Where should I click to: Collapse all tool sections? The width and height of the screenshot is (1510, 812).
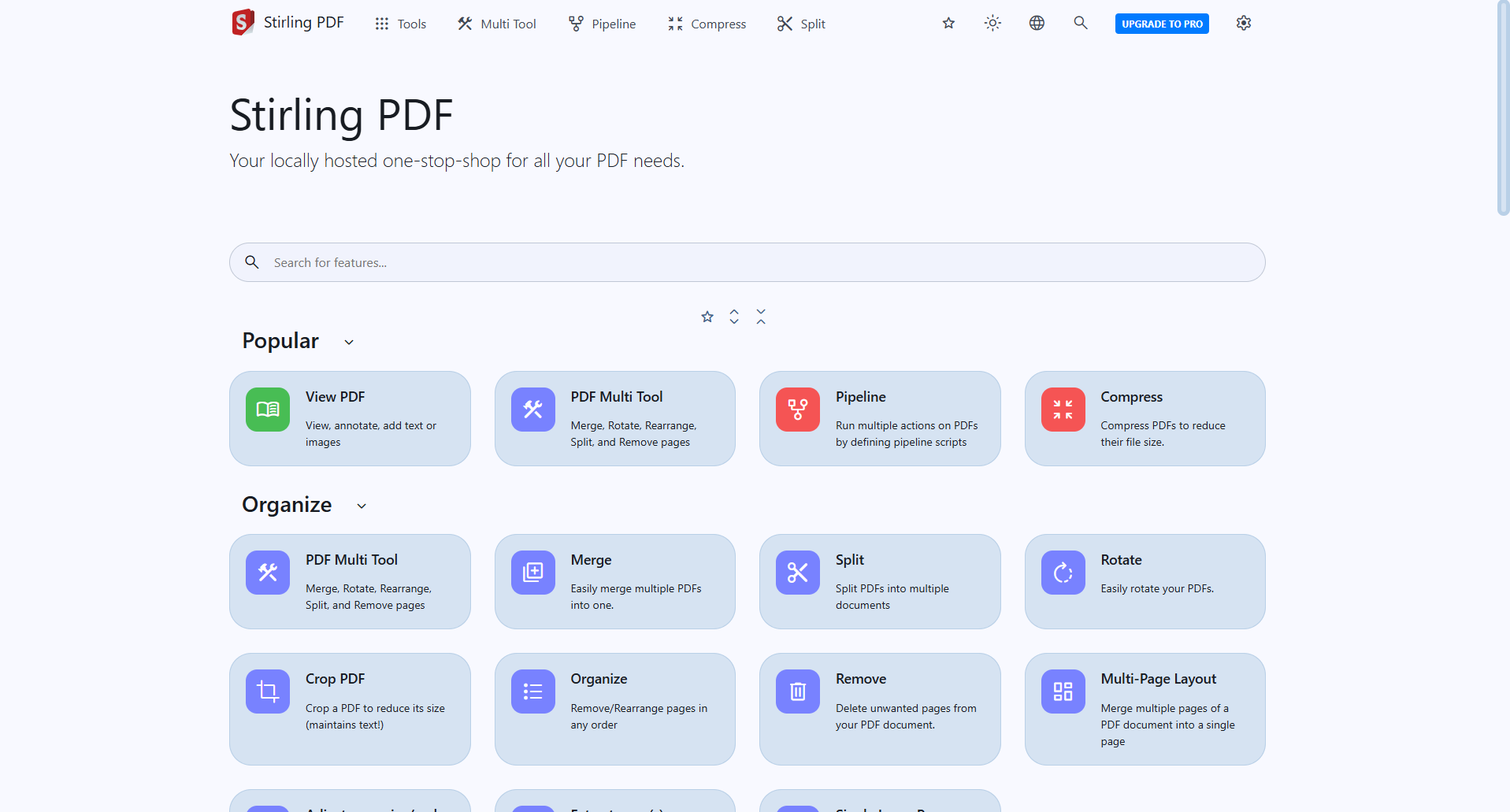(x=760, y=316)
